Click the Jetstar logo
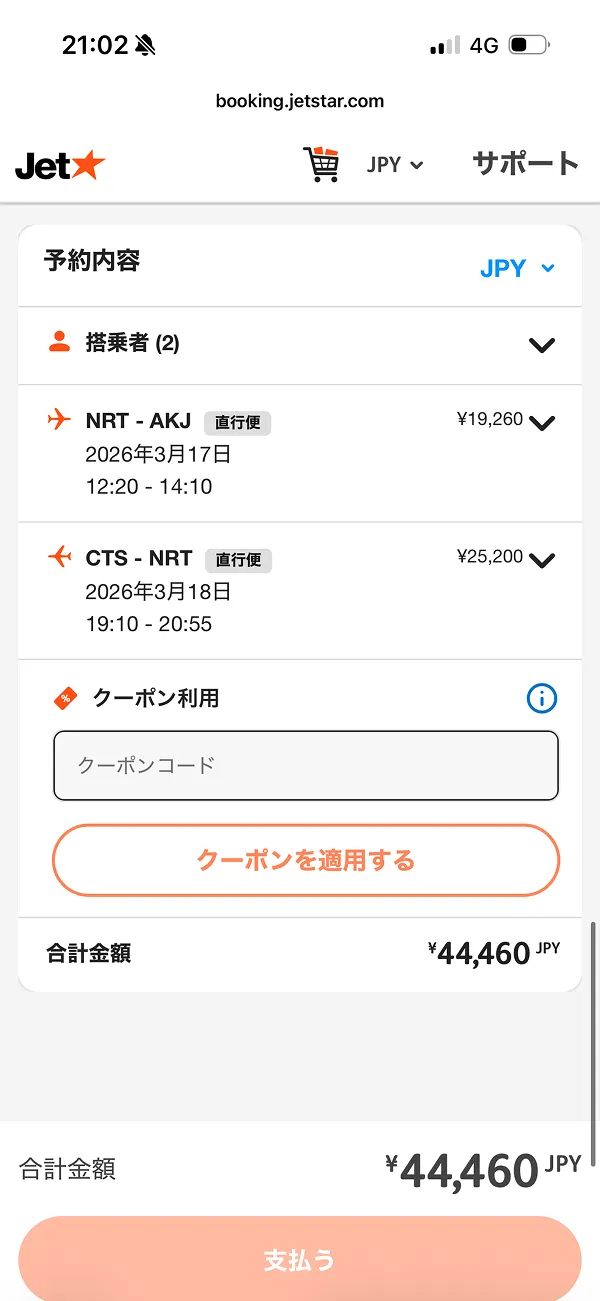 60,165
